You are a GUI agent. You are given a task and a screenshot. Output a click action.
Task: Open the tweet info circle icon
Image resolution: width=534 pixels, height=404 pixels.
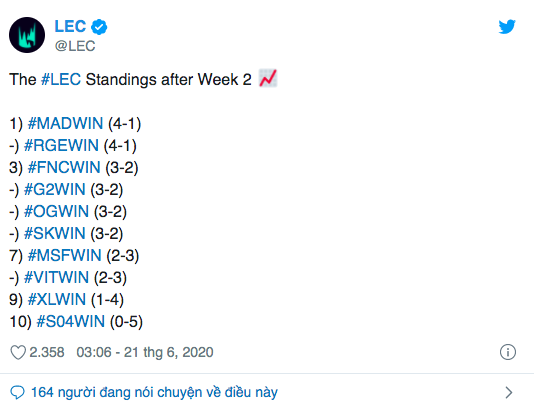[508, 352]
